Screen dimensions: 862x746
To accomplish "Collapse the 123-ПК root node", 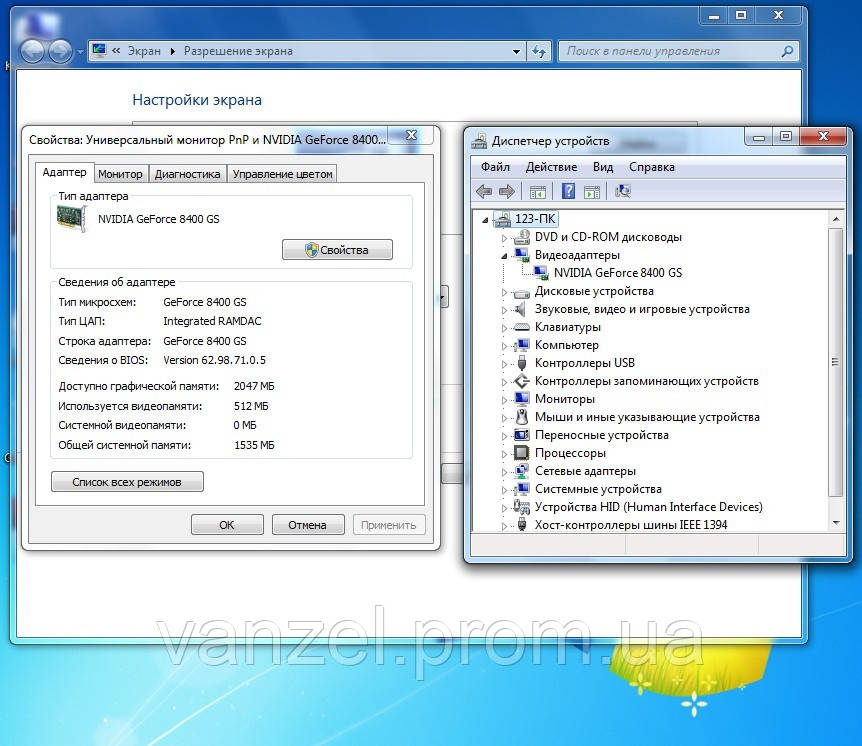I will [485, 220].
